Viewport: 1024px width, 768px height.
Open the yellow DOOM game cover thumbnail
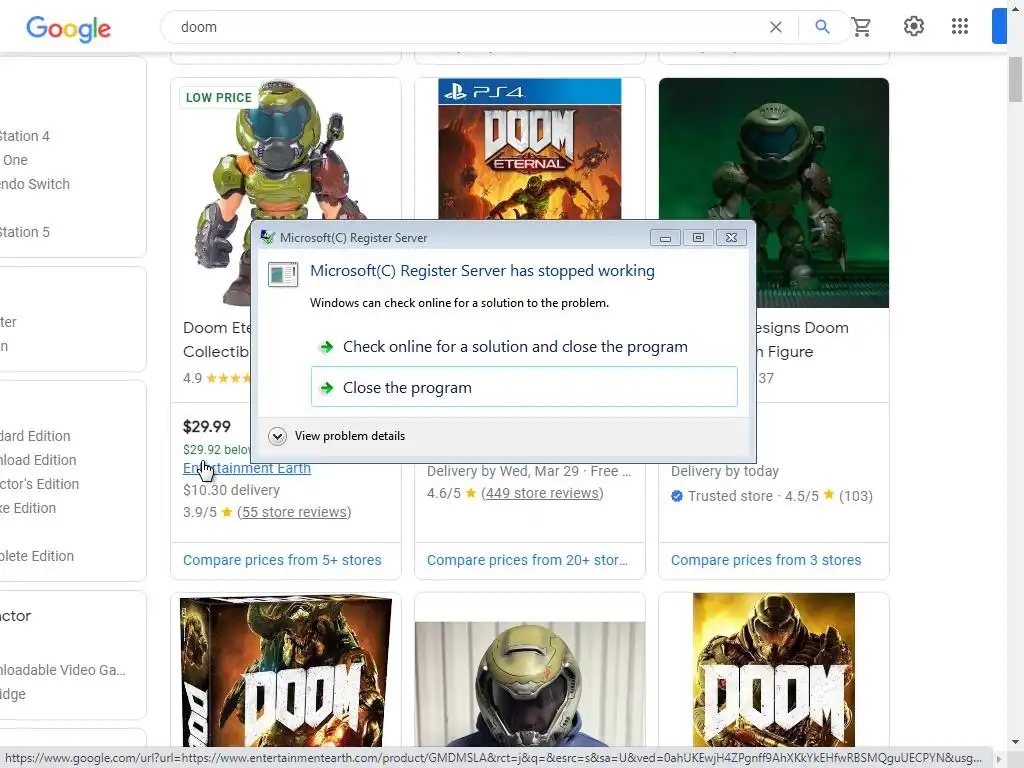[774, 669]
